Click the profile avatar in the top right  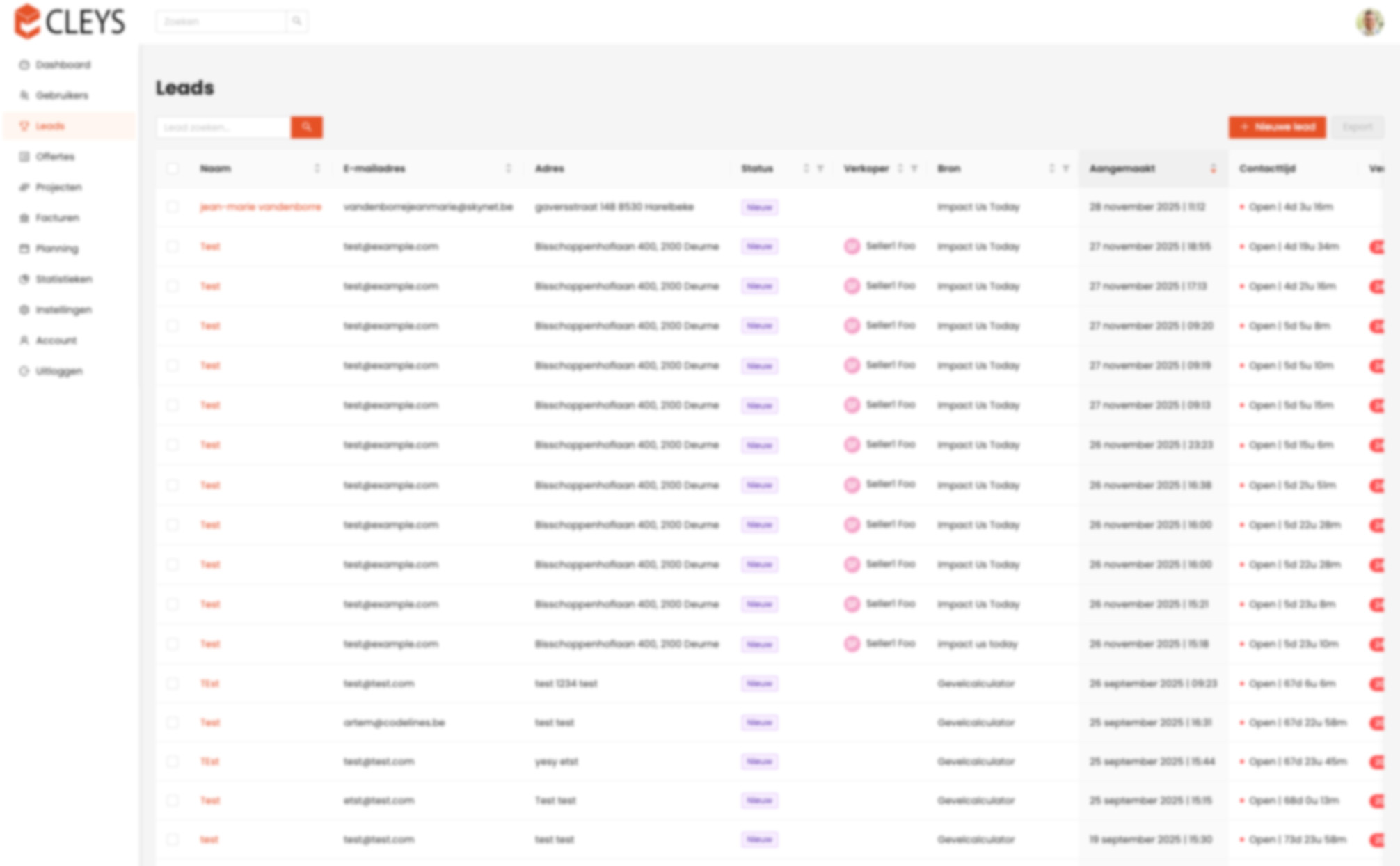pyautogui.click(x=1369, y=22)
